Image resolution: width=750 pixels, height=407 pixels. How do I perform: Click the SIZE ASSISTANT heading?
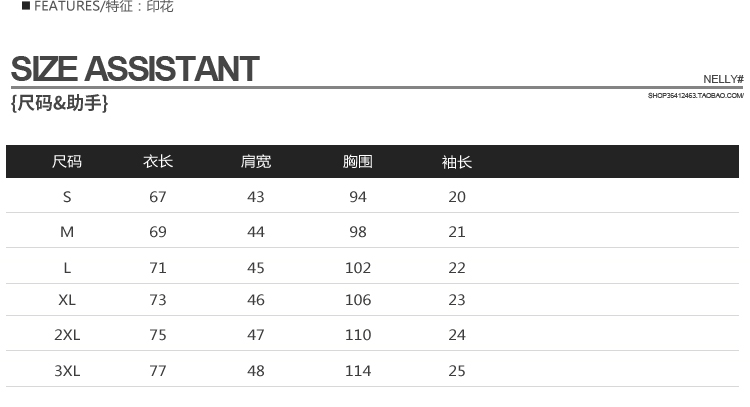[x=135, y=69]
